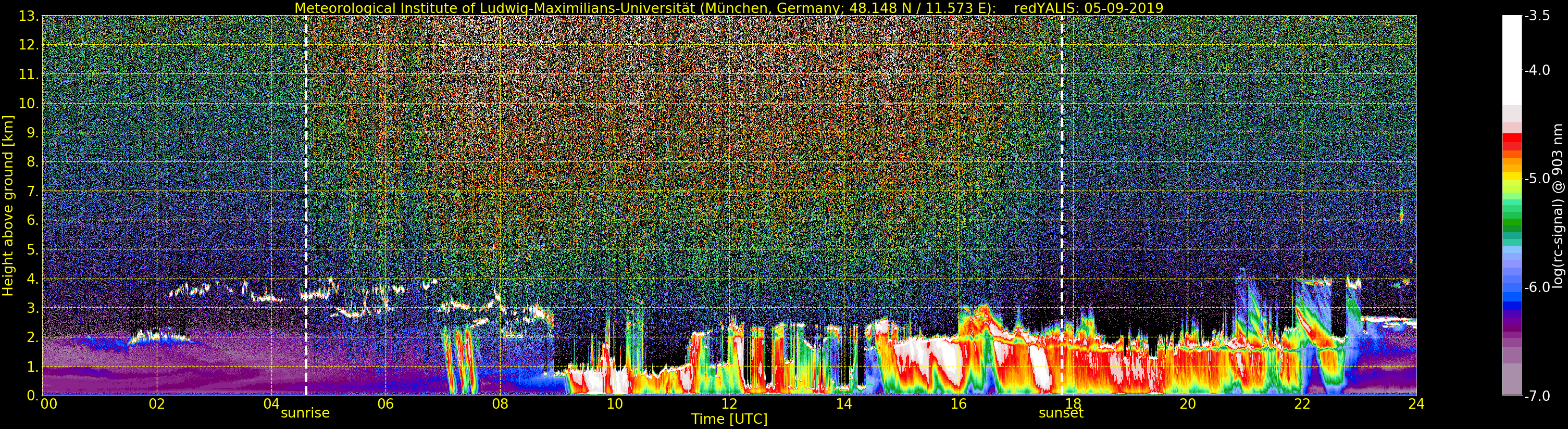Click the white dashed sunrise line
Screen dimensions: 1568x429
coord(306,183)
